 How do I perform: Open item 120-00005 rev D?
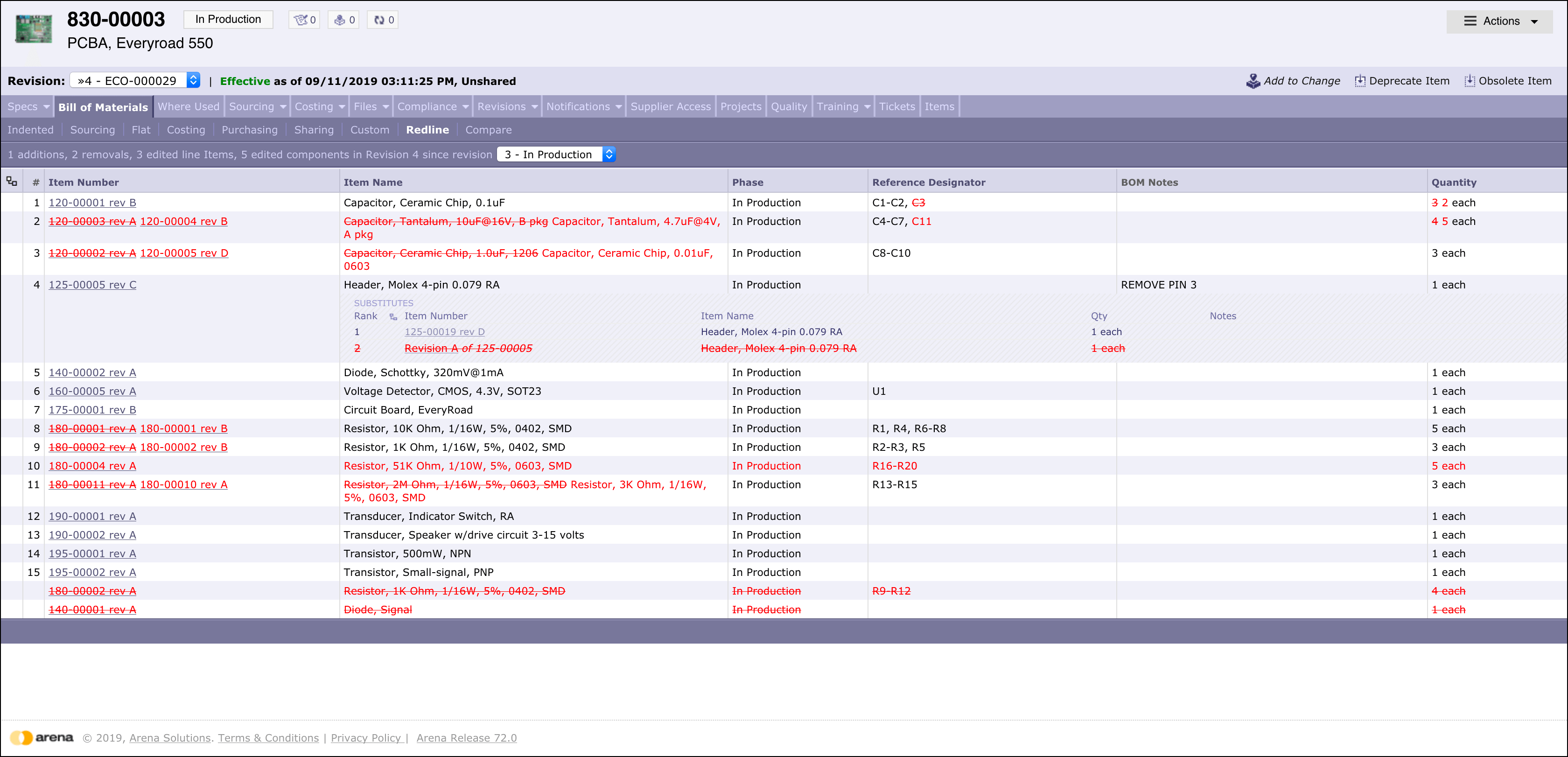[x=184, y=253]
